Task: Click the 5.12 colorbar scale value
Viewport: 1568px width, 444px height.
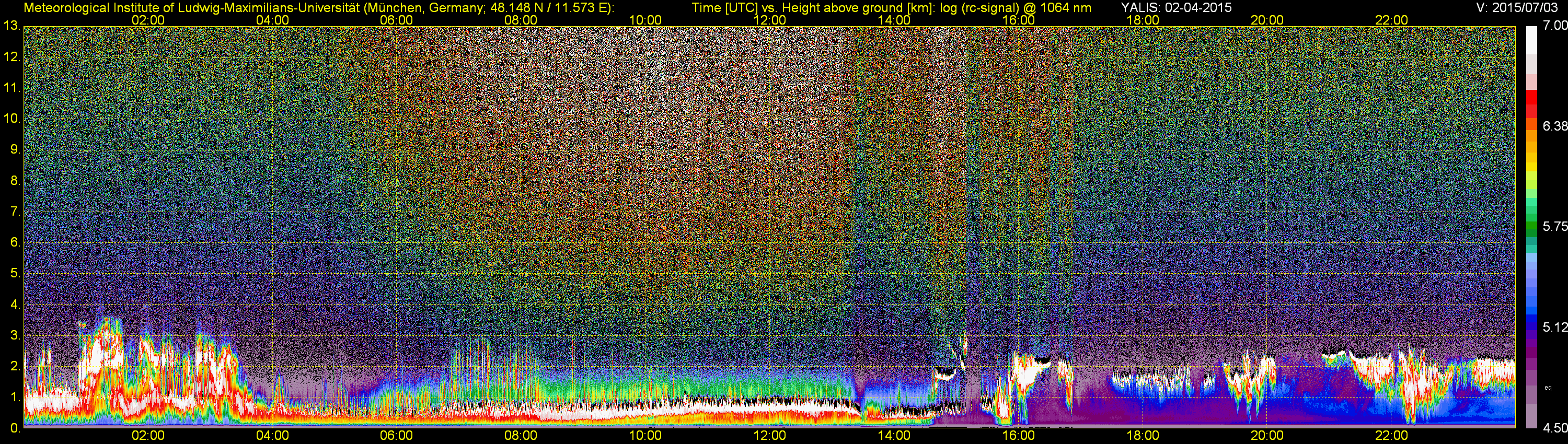Action: (x=1555, y=327)
